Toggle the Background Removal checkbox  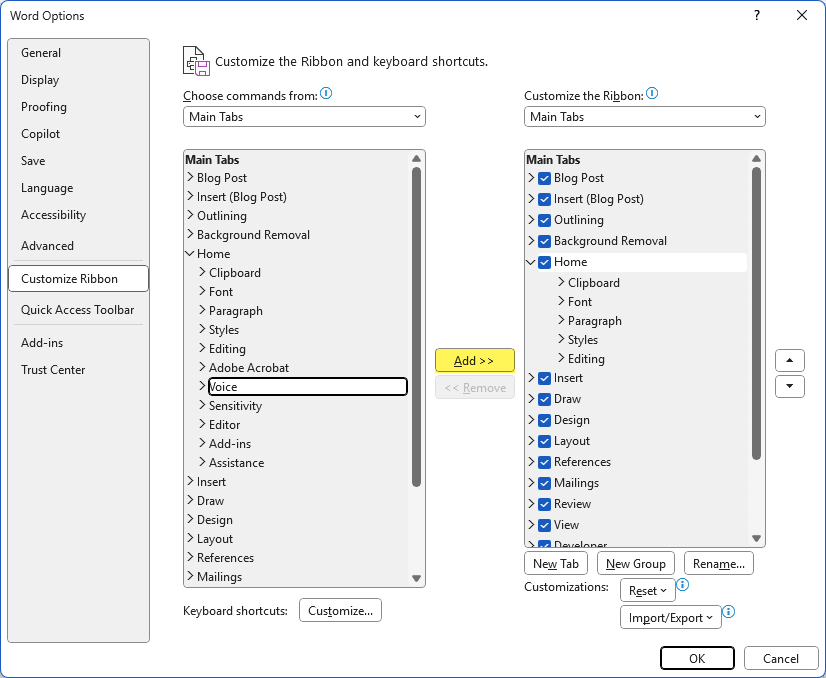544,241
